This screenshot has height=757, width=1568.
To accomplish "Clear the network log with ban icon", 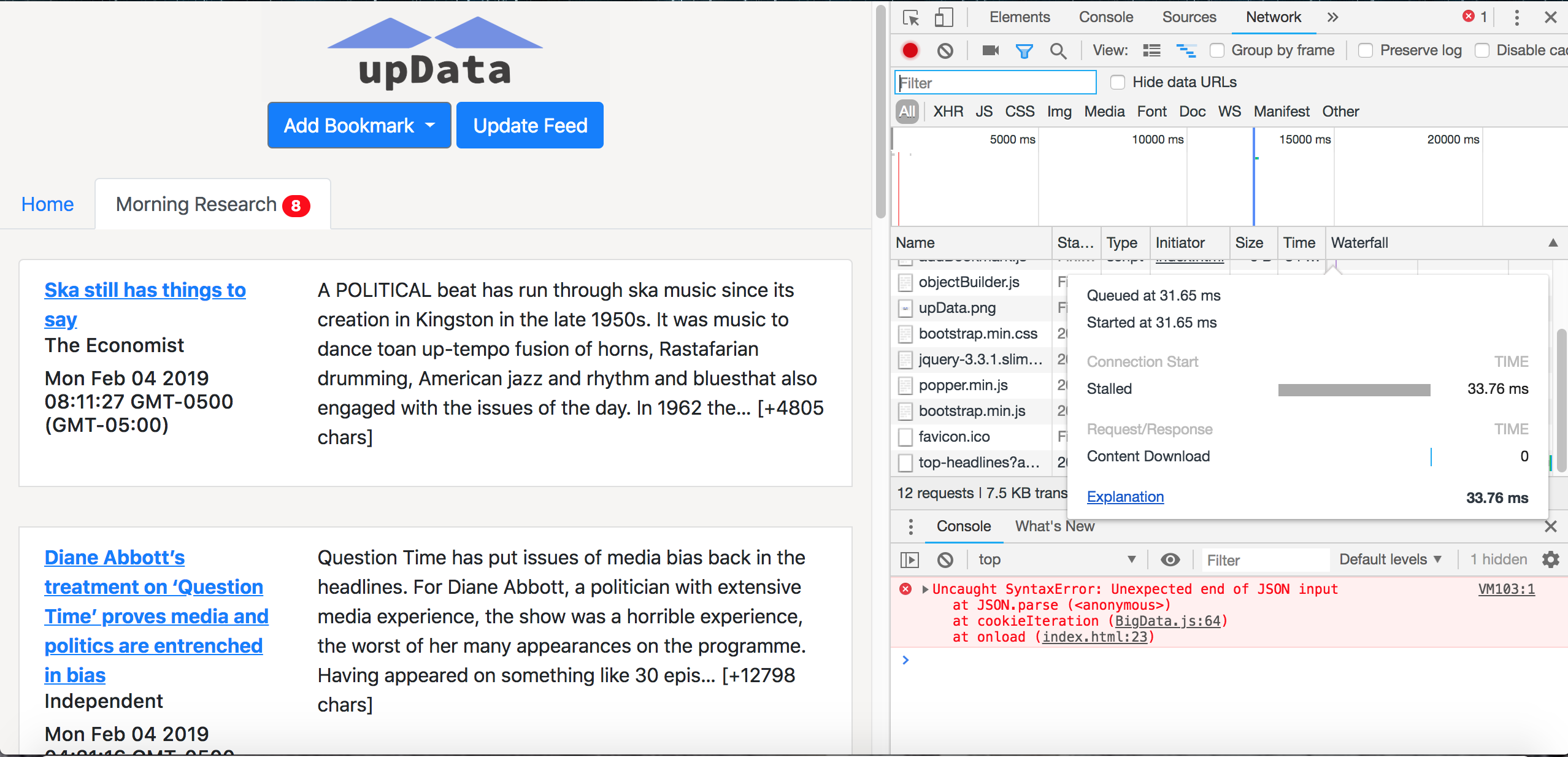I will tap(945, 50).
